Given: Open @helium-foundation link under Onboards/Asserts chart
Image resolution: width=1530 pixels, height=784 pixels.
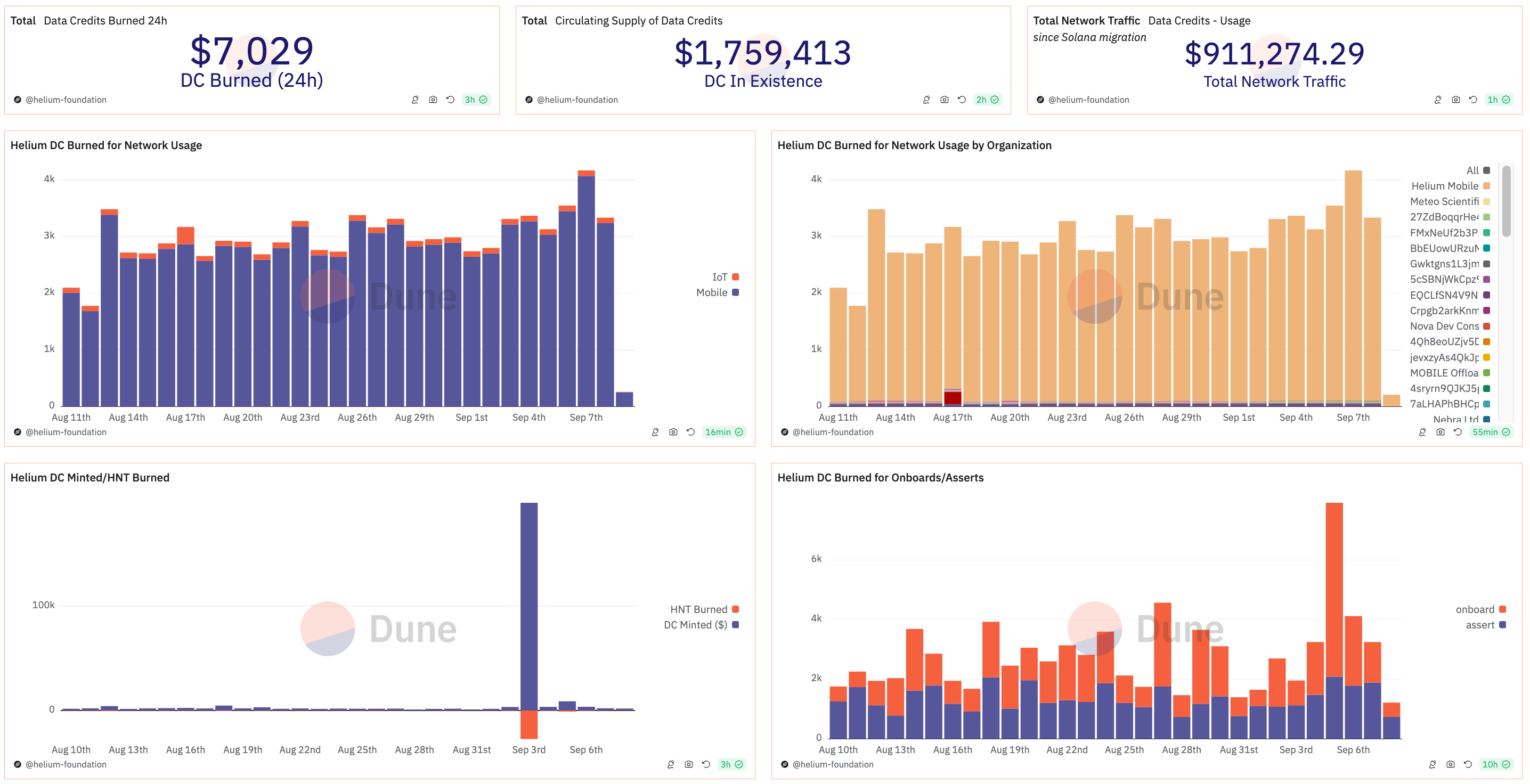Looking at the screenshot, I should pos(833,764).
